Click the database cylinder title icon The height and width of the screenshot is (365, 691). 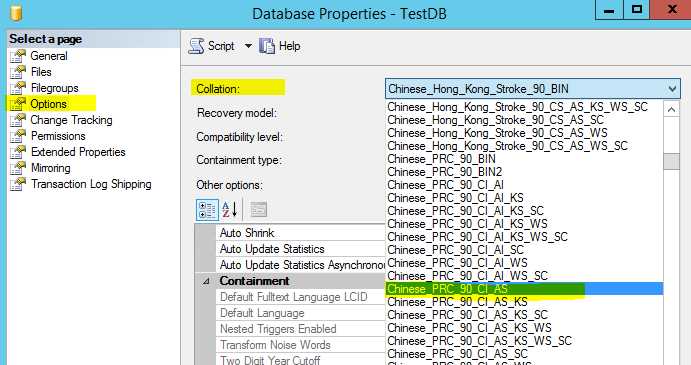16,12
